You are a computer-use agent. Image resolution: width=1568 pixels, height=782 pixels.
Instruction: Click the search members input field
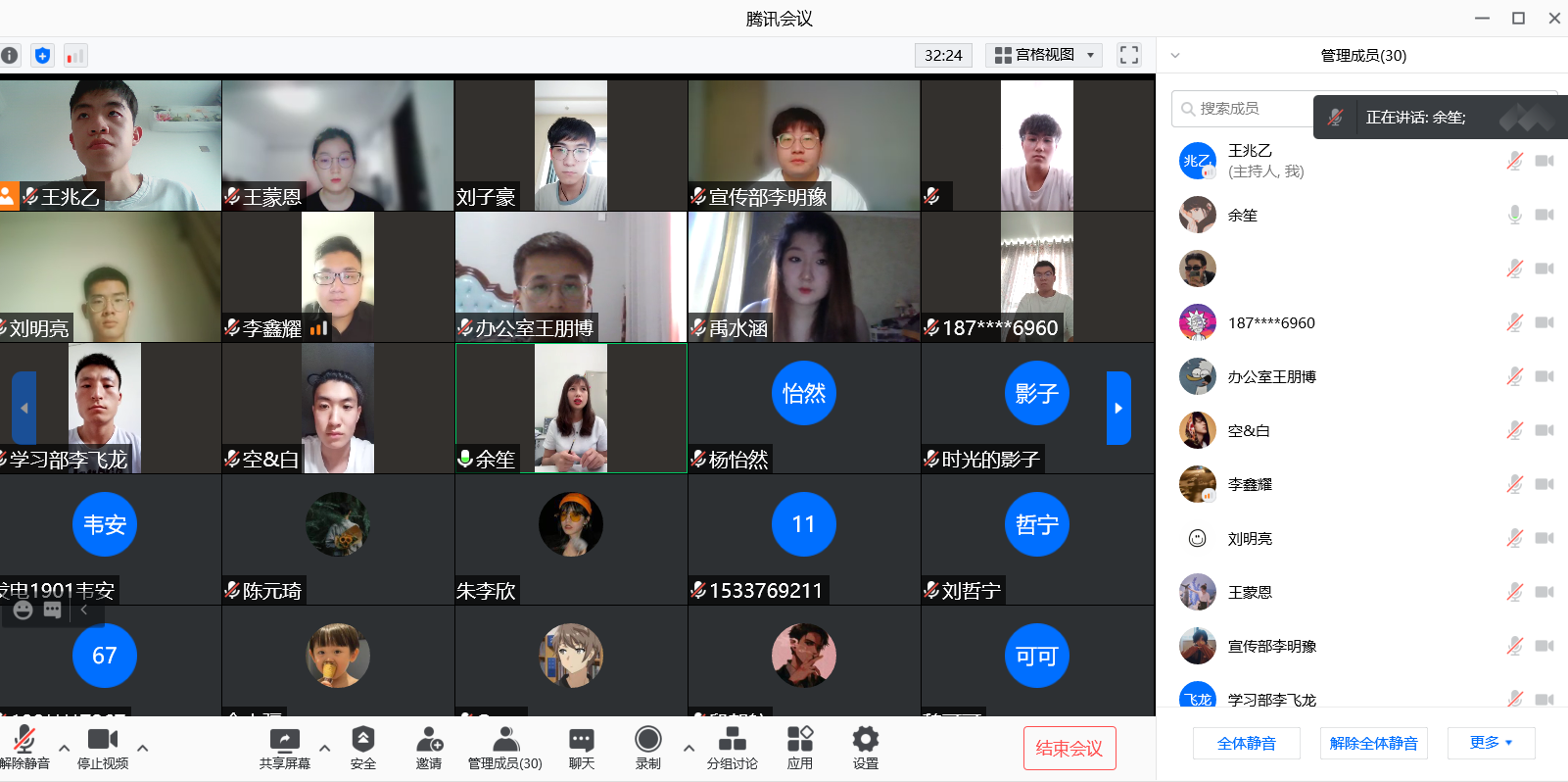(x=1244, y=109)
